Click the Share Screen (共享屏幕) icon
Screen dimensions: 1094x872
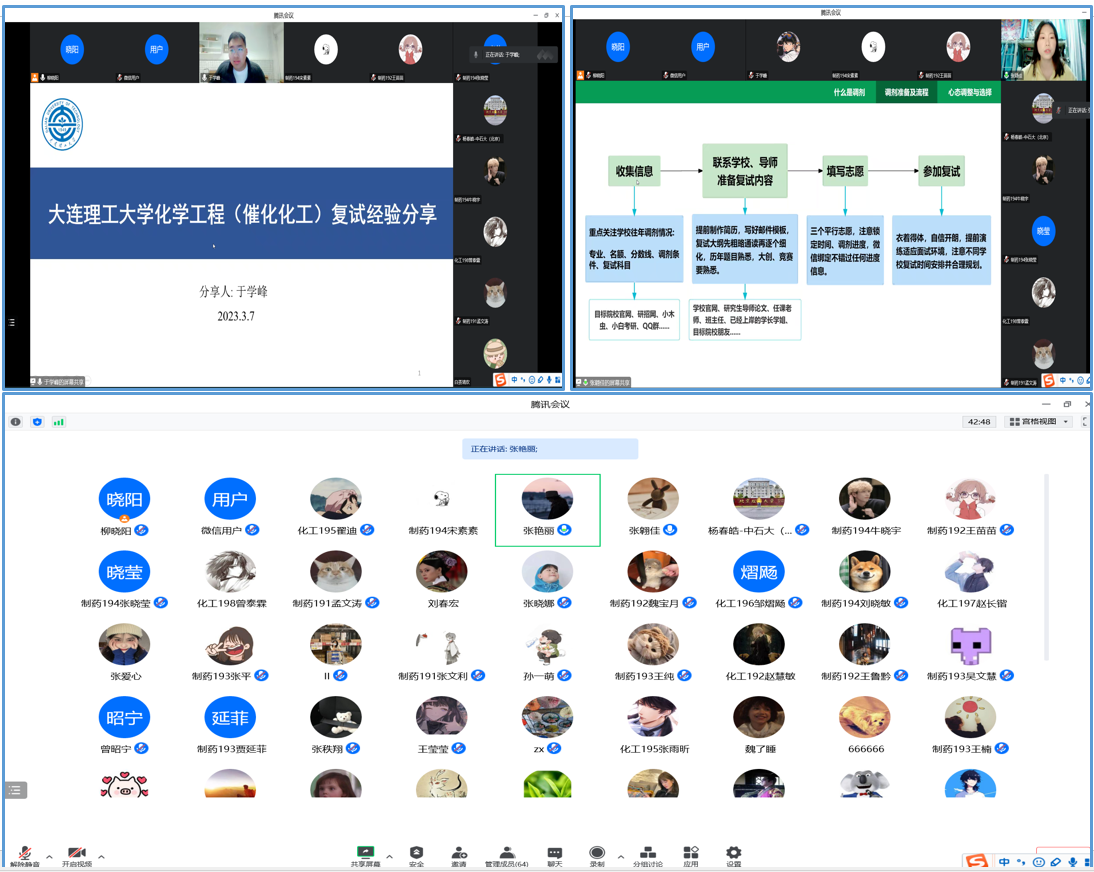[366, 855]
